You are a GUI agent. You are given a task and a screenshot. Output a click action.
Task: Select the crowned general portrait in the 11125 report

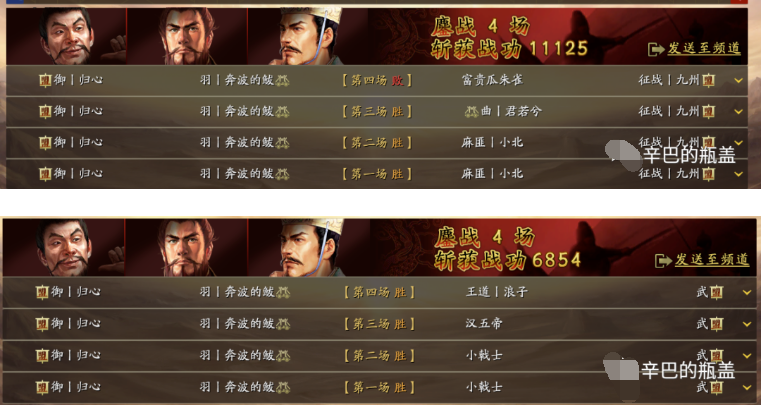point(308,36)
